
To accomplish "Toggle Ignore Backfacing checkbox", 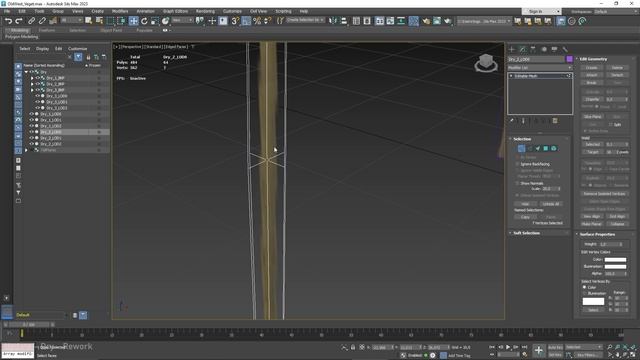I will (x=518, y=164).
